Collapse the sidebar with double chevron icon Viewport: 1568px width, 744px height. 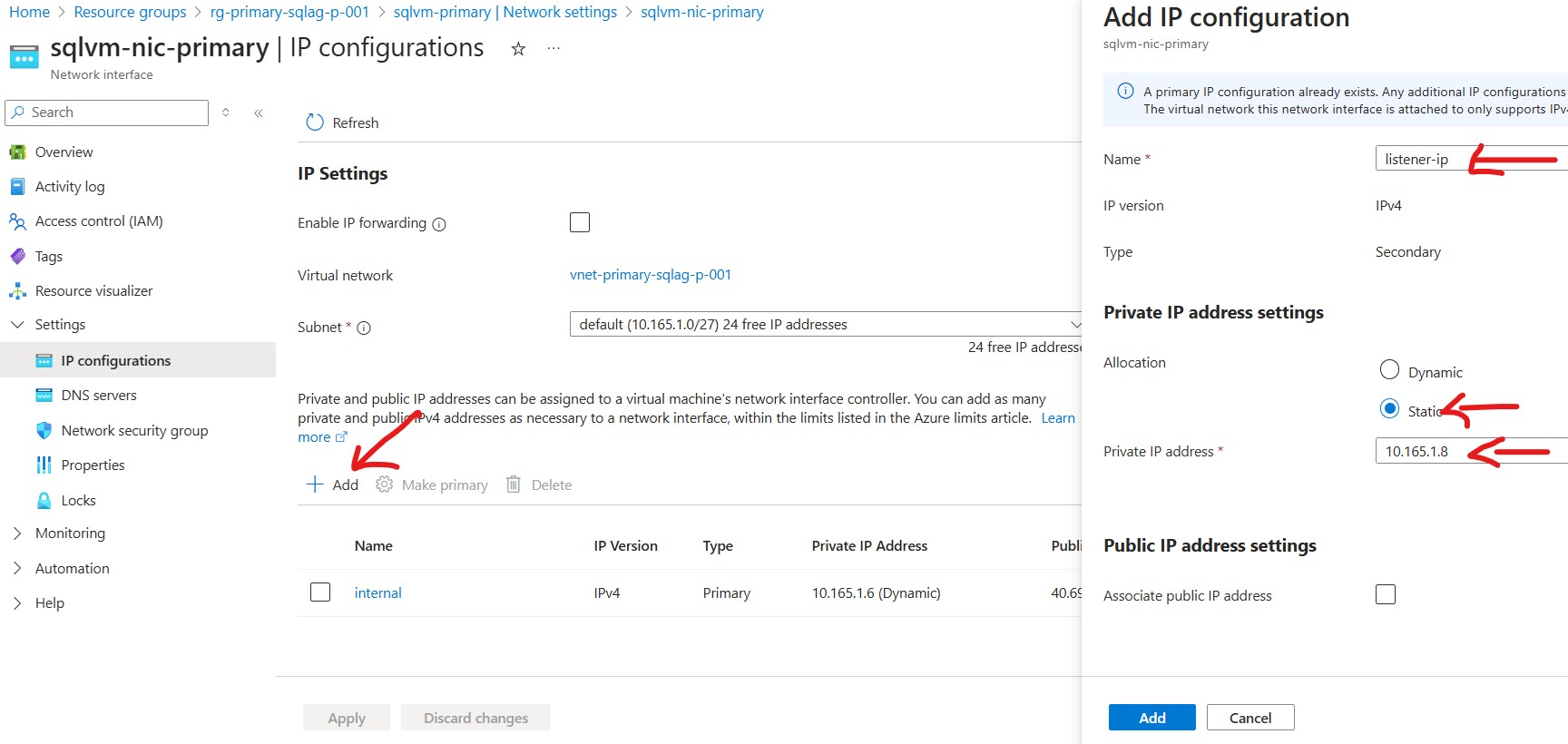[259, 113]
